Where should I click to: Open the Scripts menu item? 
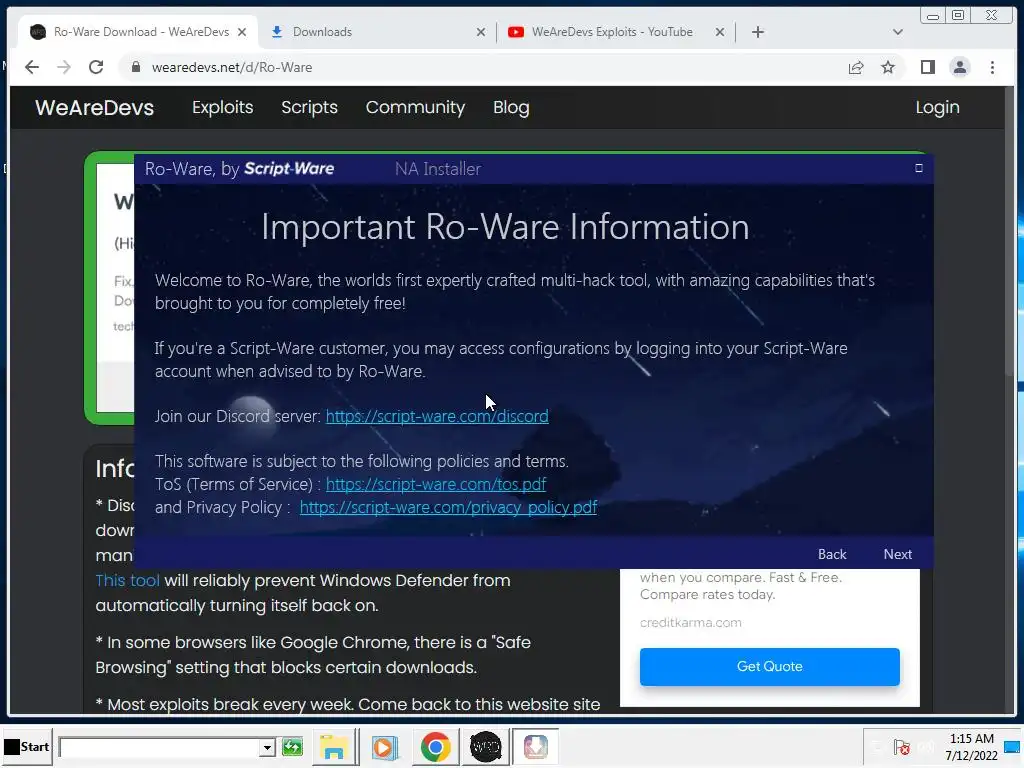coord(309,108)
